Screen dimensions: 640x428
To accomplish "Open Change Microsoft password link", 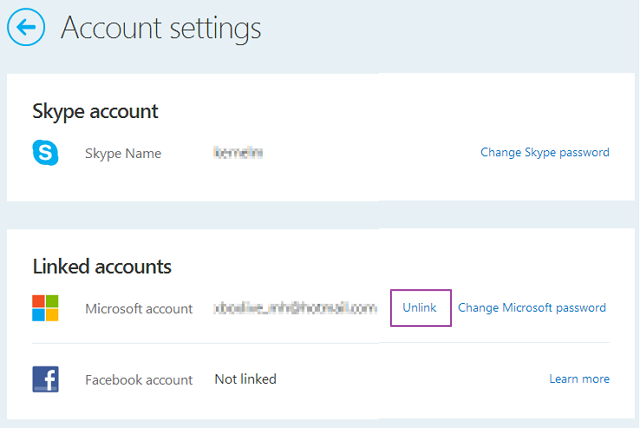I will (531, 308).
